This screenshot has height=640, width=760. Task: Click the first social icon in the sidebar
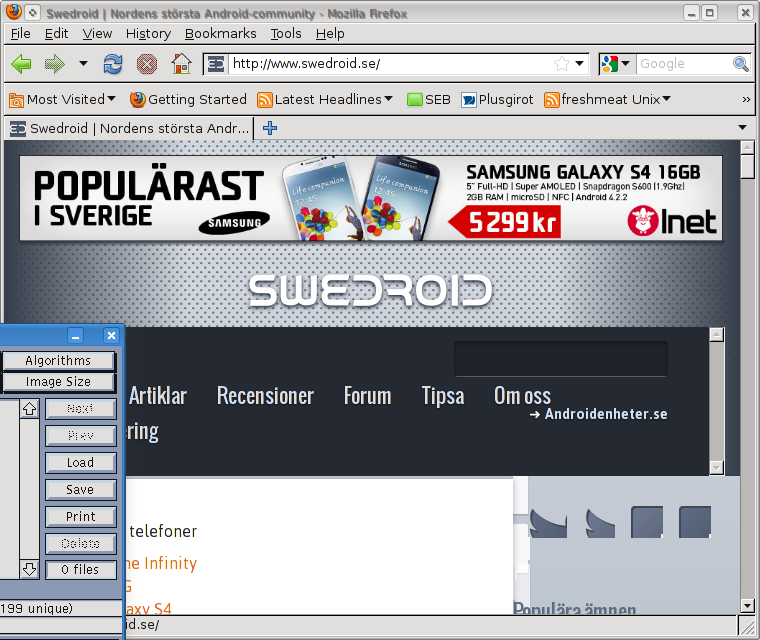tap(548, 523)
